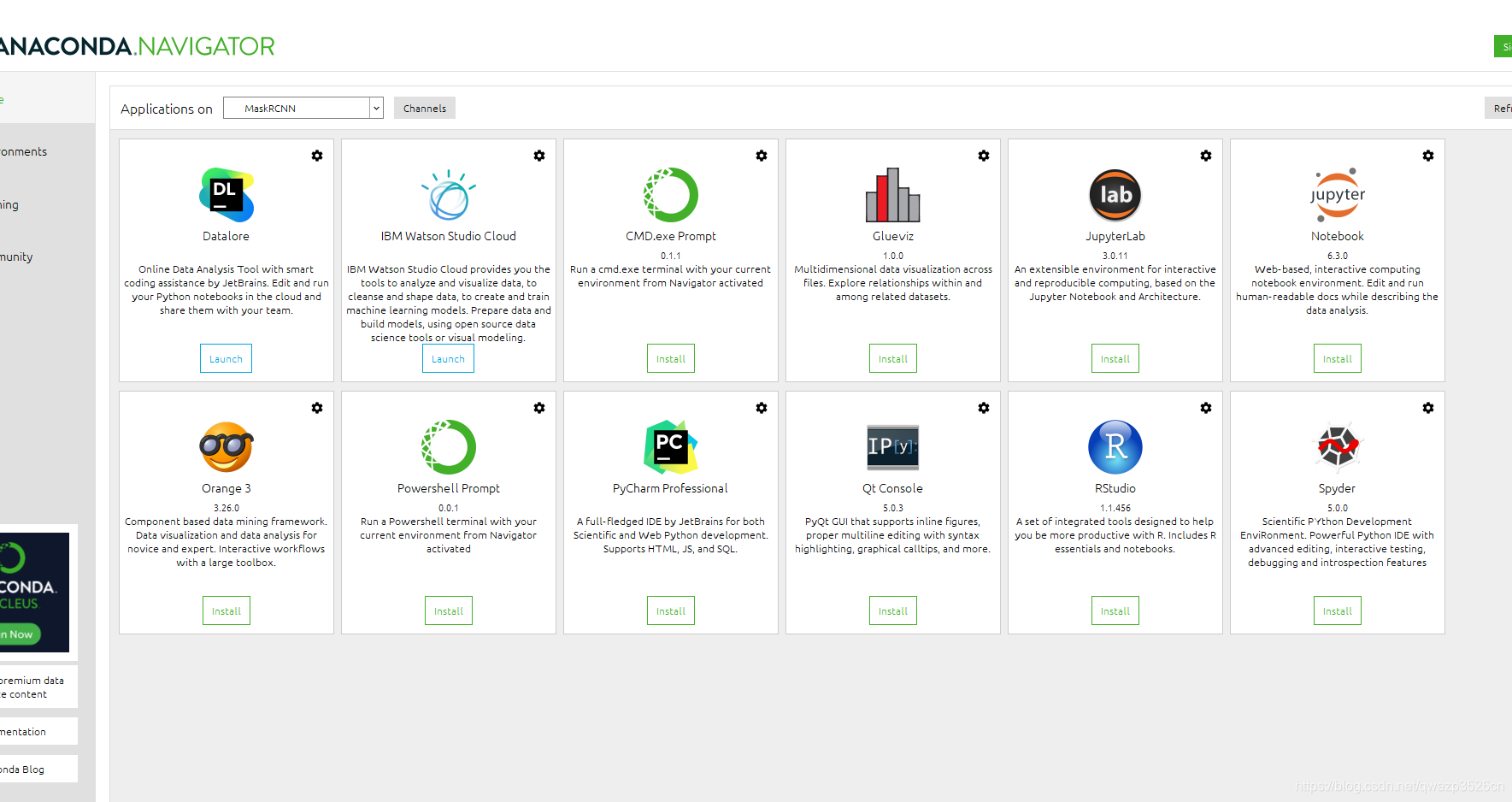Open the Documentation link
Image resolution: width=1512 pixels, height=802 pixels.
coord(38,732)
